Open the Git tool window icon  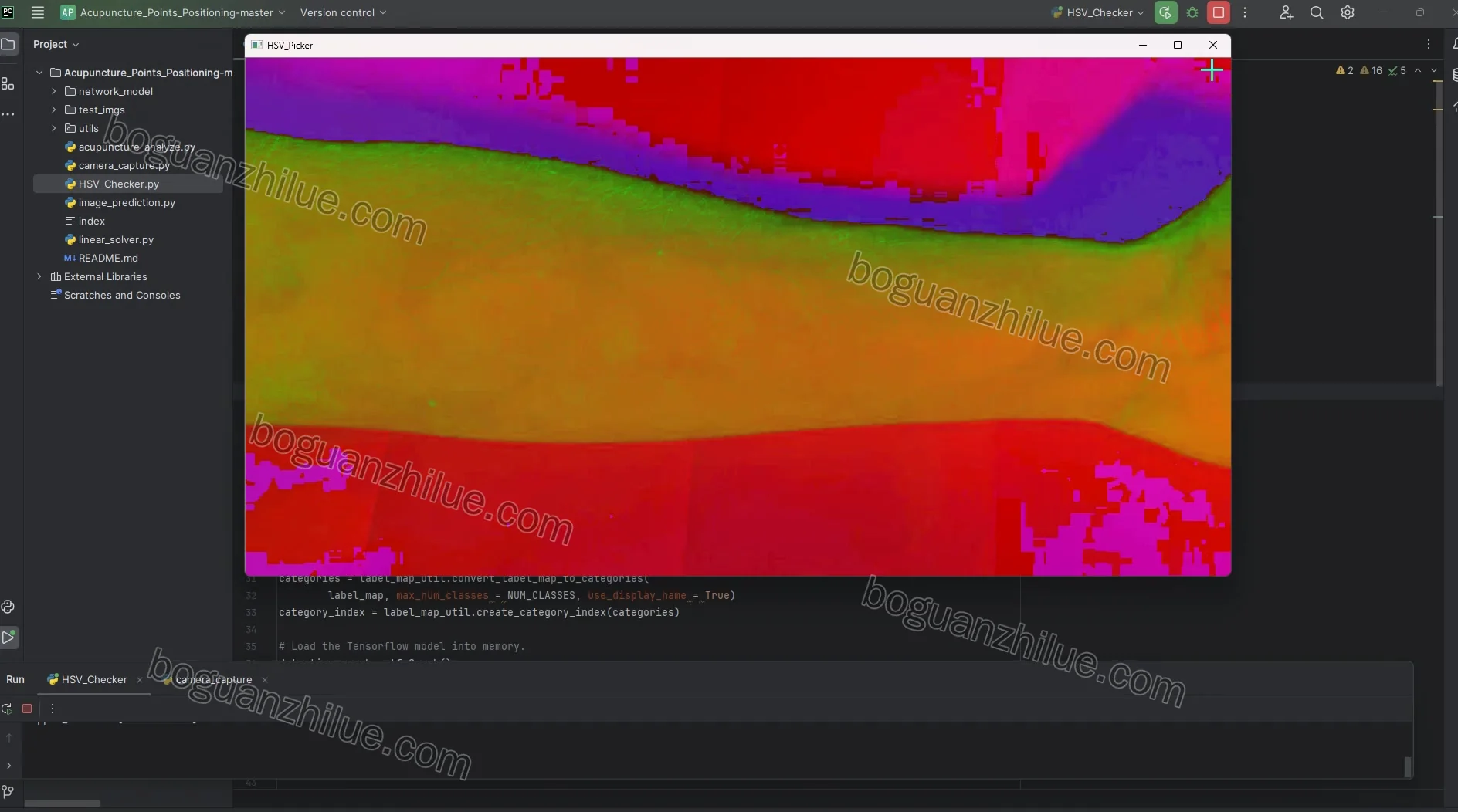point(8,792)
